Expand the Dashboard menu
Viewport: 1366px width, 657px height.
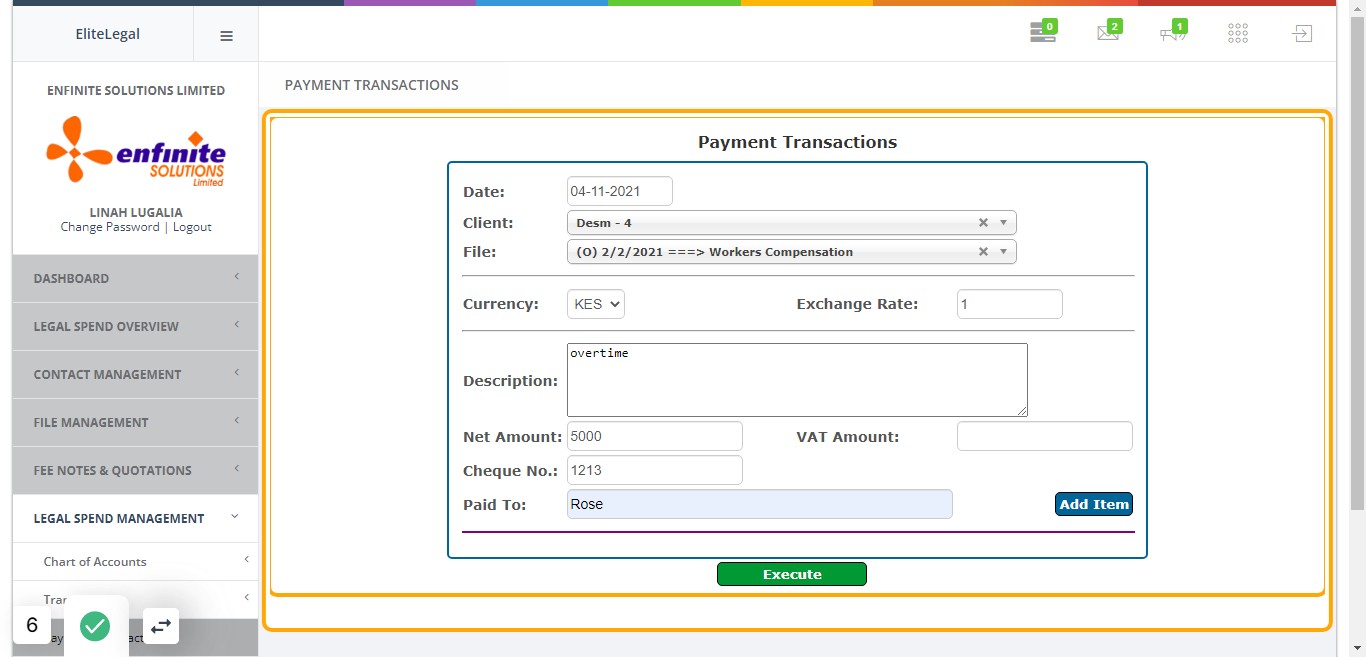(x=135, y=278)
